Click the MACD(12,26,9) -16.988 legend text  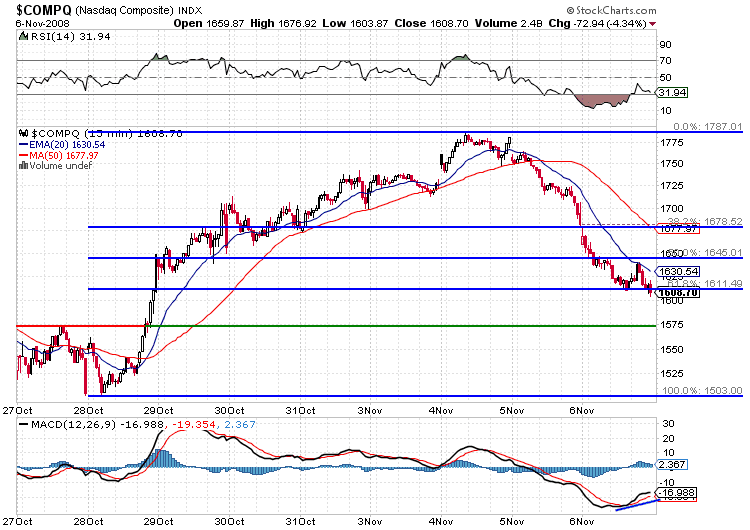point(97,424)
